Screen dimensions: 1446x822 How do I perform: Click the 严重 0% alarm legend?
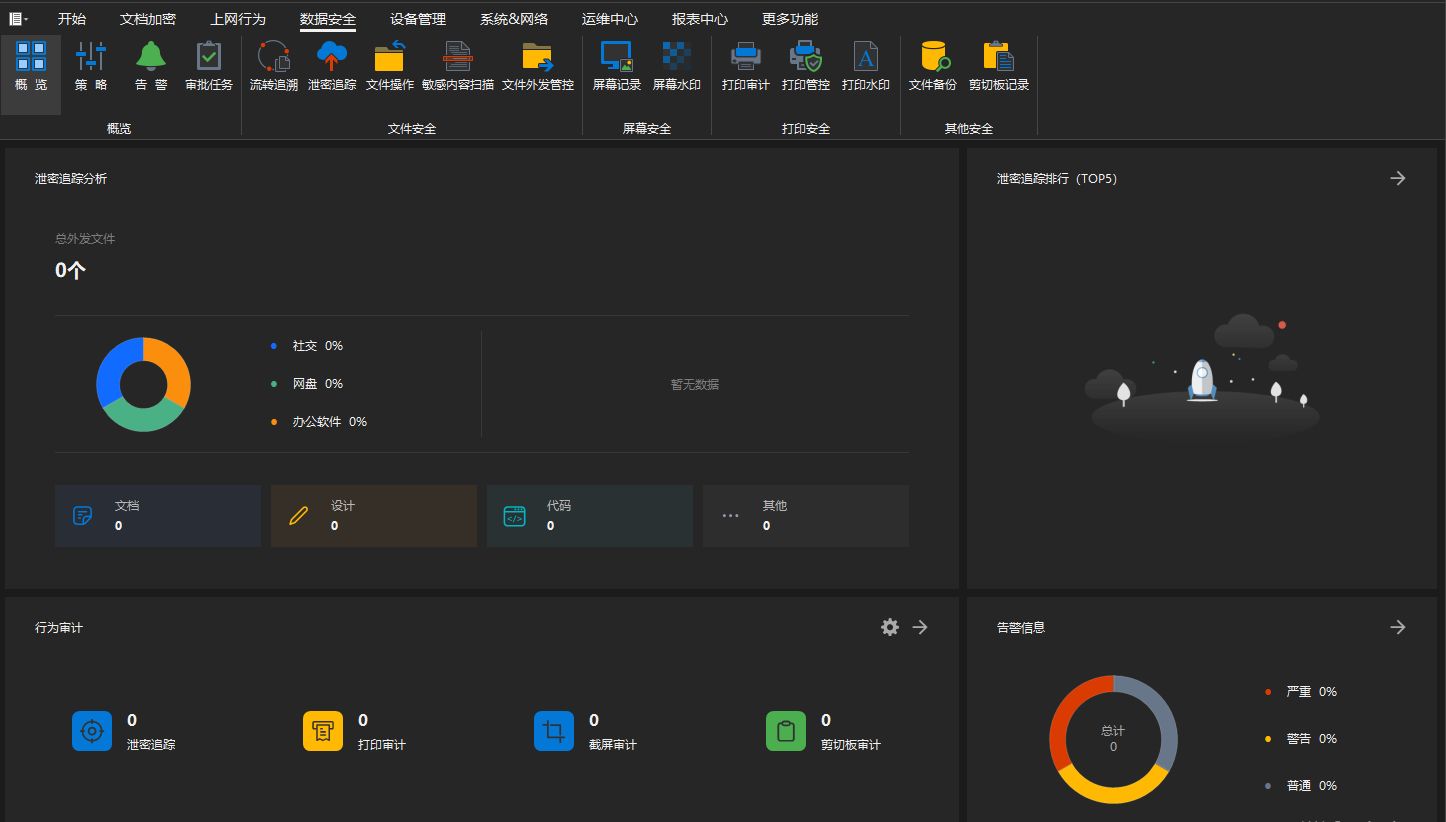pos(1301,692)
